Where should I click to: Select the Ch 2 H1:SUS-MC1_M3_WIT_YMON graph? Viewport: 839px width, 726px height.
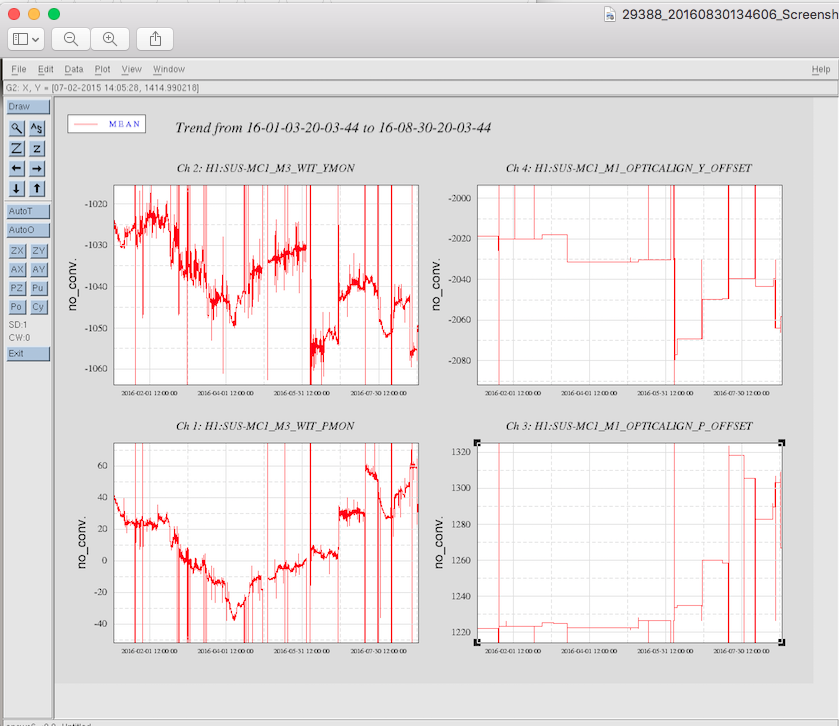click(266, 285)
